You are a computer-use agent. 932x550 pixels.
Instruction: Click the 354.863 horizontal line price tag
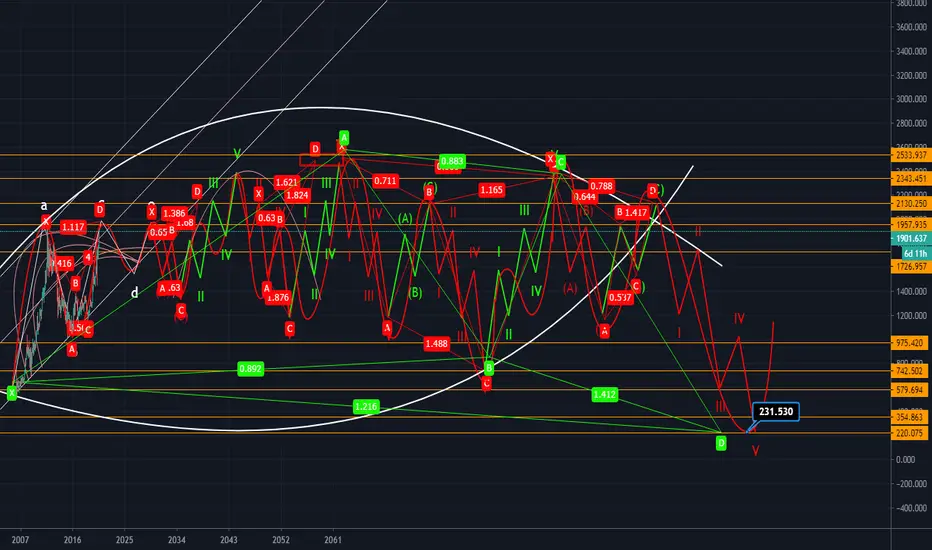[x=911, y=417]
